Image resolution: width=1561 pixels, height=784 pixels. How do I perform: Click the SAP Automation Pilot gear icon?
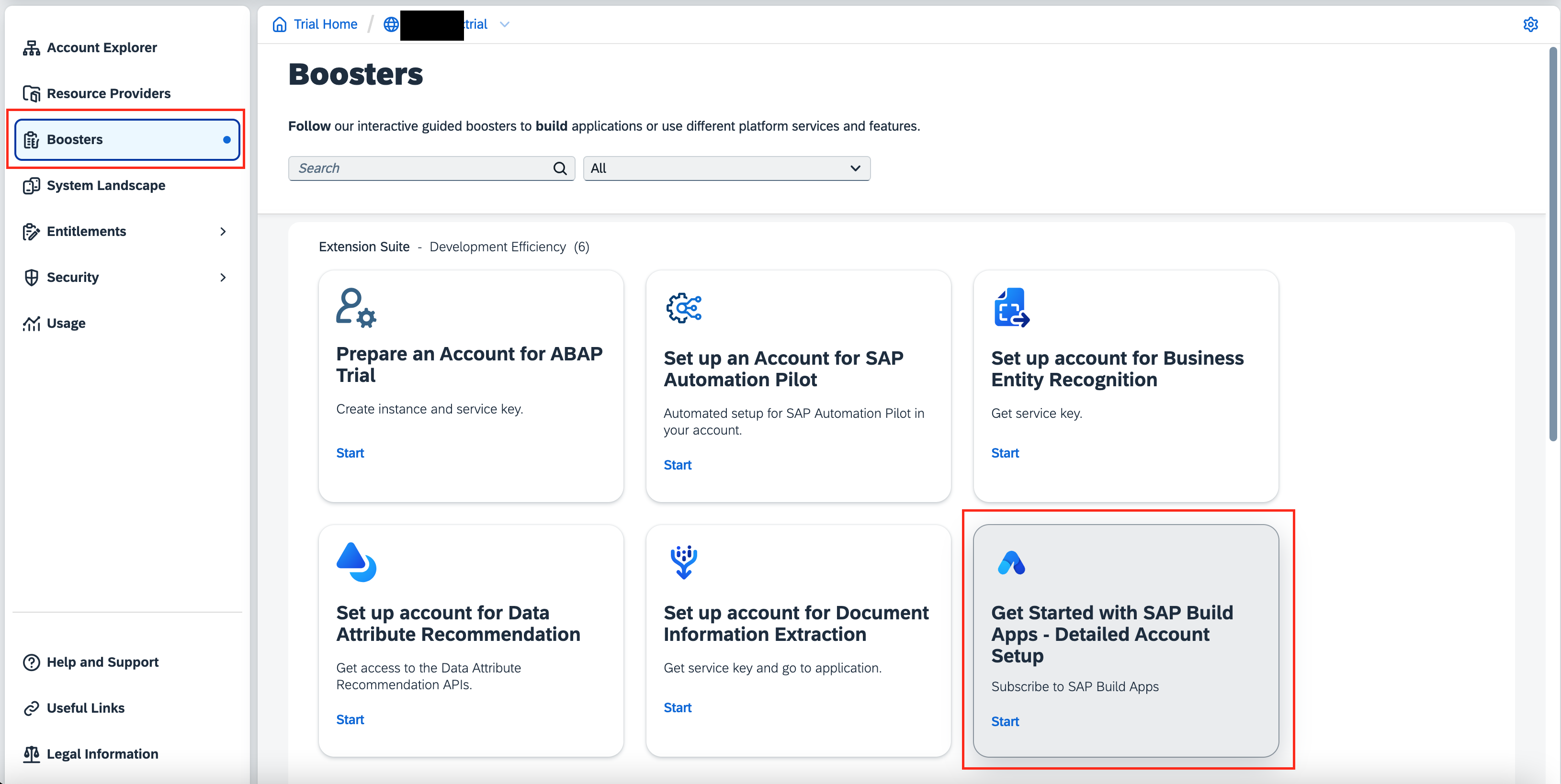[x=684, y=308]
